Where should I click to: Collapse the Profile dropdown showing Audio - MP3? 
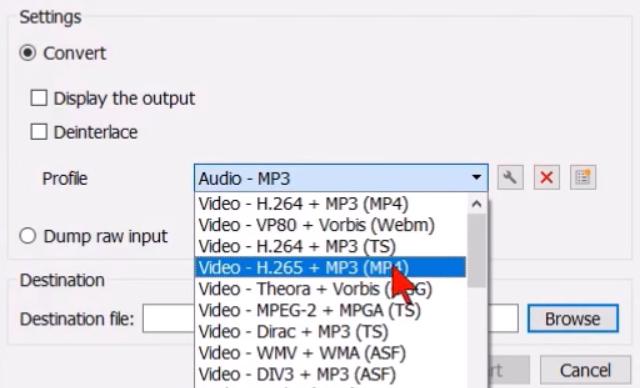click(x=341, y=178)
